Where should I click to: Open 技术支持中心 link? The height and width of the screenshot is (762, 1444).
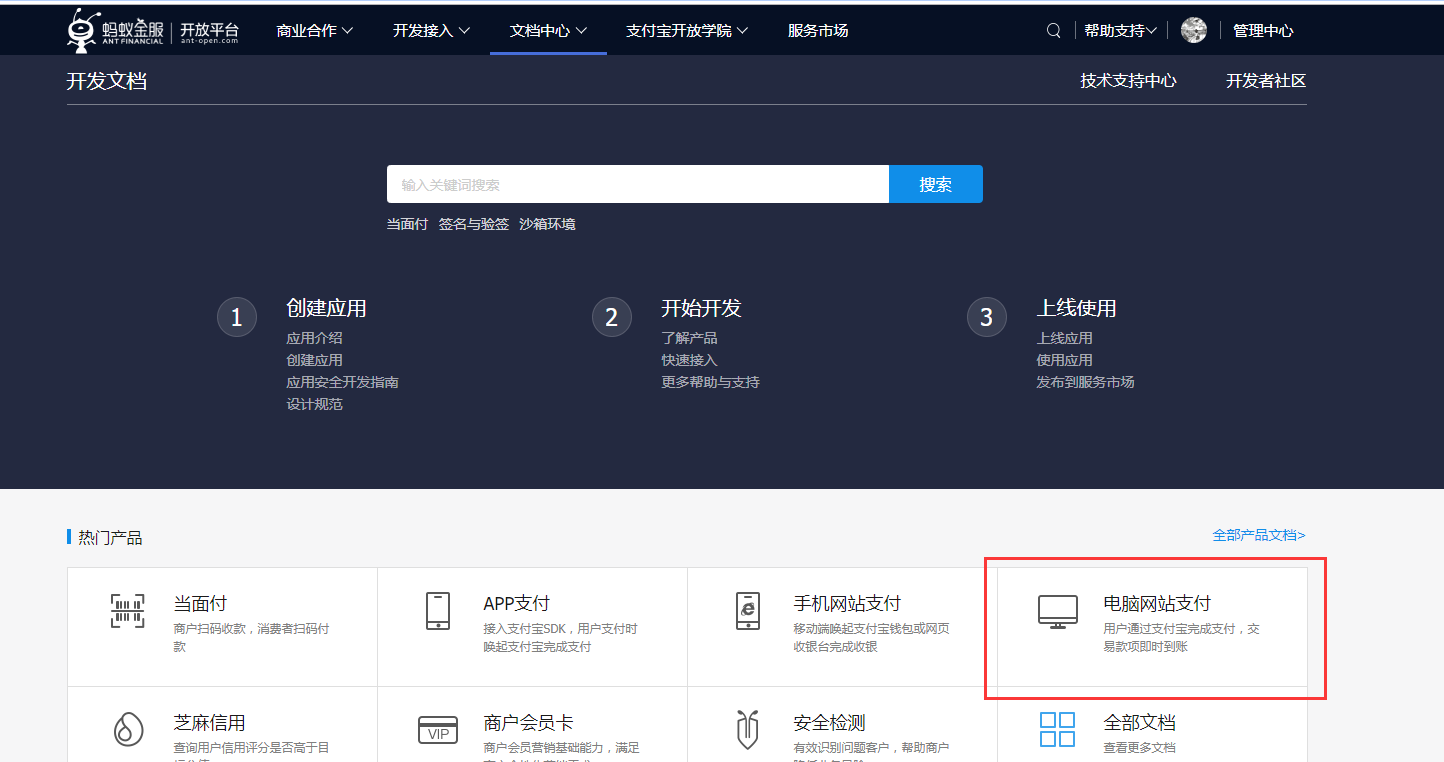click(1128, 81)
